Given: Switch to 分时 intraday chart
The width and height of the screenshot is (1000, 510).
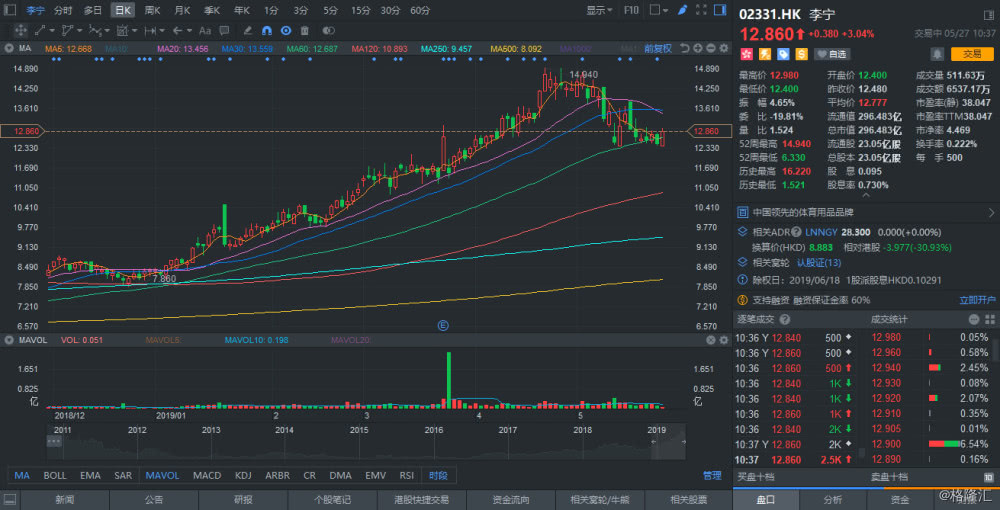Looking at the screenshot, I should [62, 10].
